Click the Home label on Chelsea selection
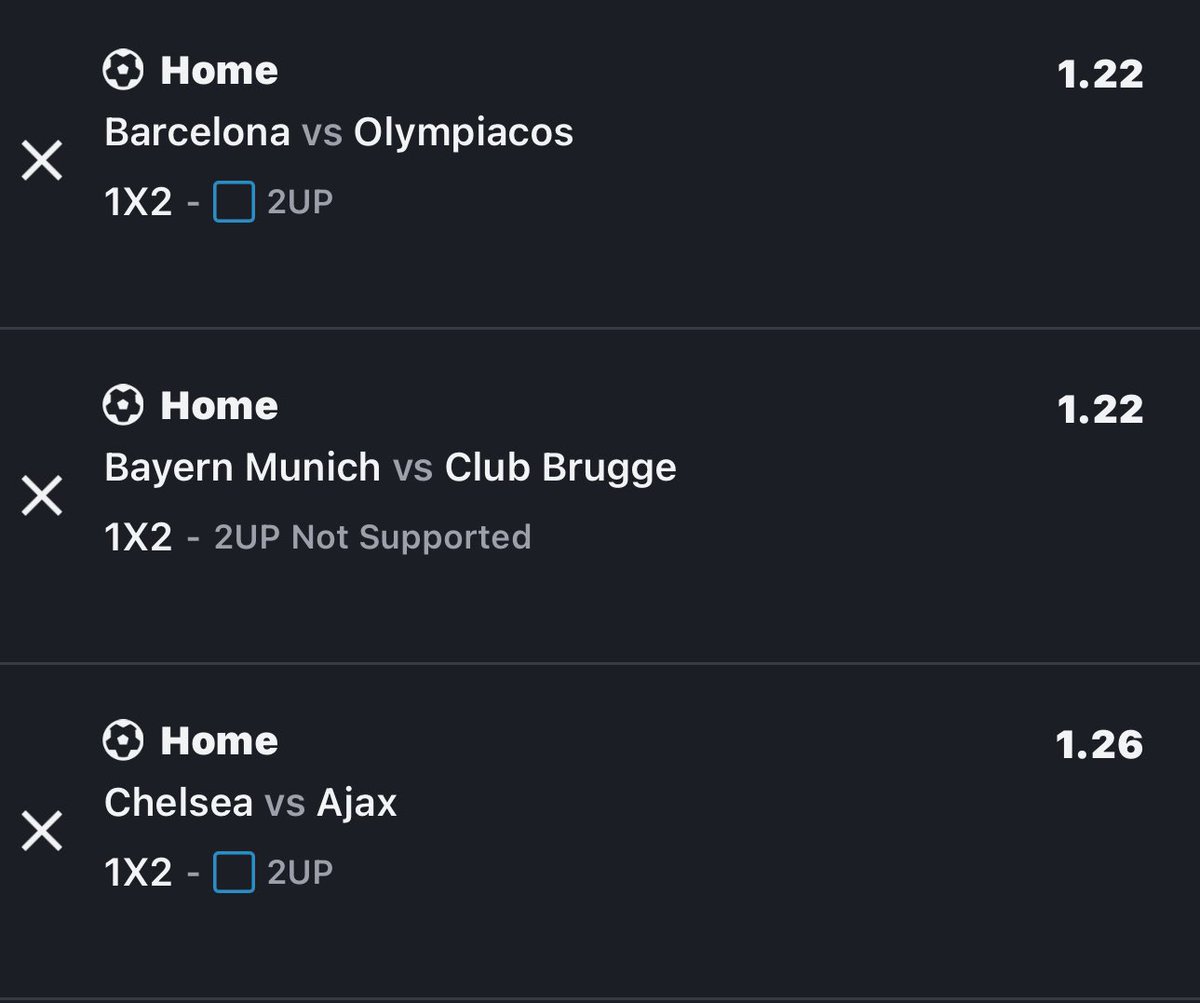1200x1003 pixels. [219, 741]
